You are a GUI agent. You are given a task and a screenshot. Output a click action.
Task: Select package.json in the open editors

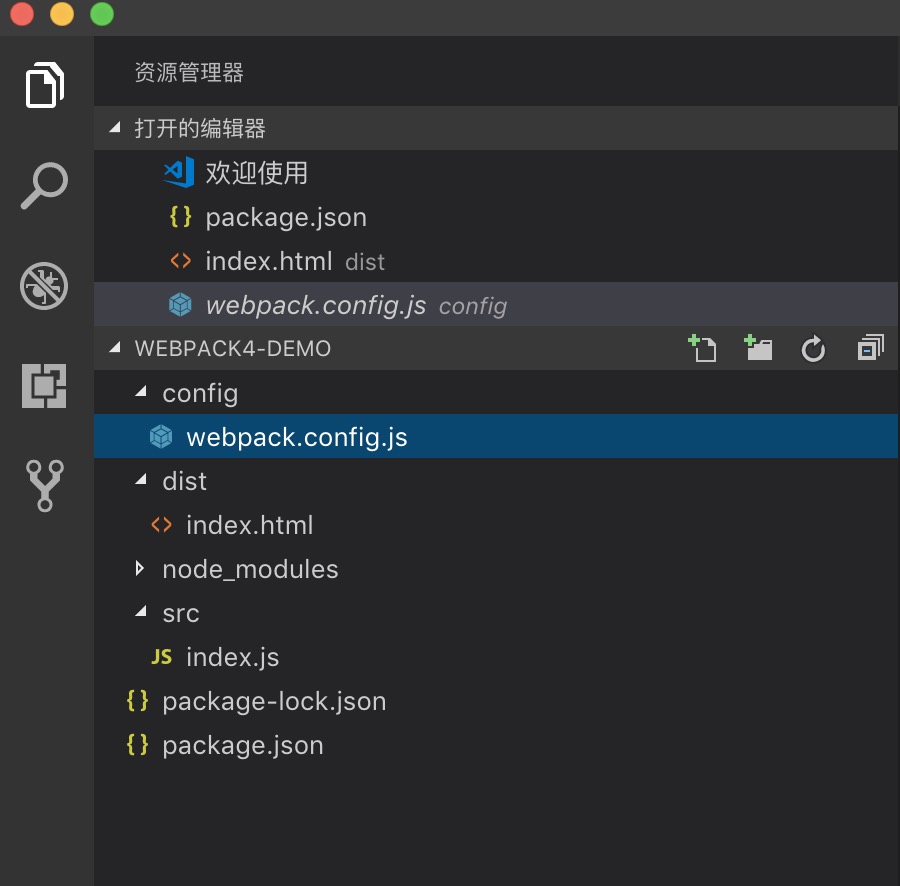pyautogui.click(x=285, y=216)
